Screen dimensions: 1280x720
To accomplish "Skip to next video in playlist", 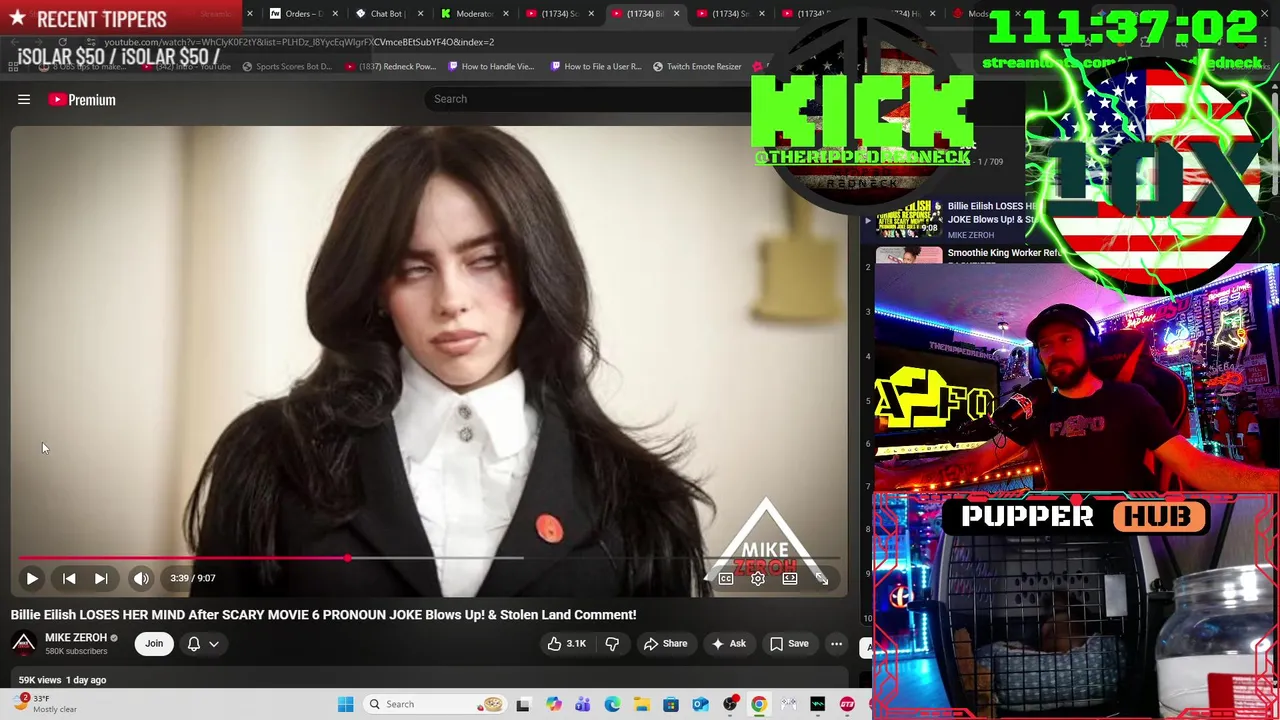I will [101, 578].
